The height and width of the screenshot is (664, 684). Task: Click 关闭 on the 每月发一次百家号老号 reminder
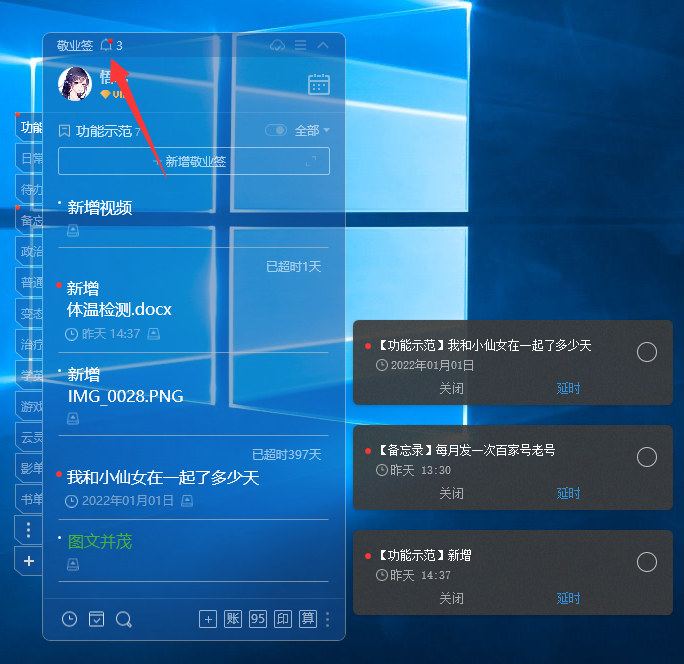[451, 493]
